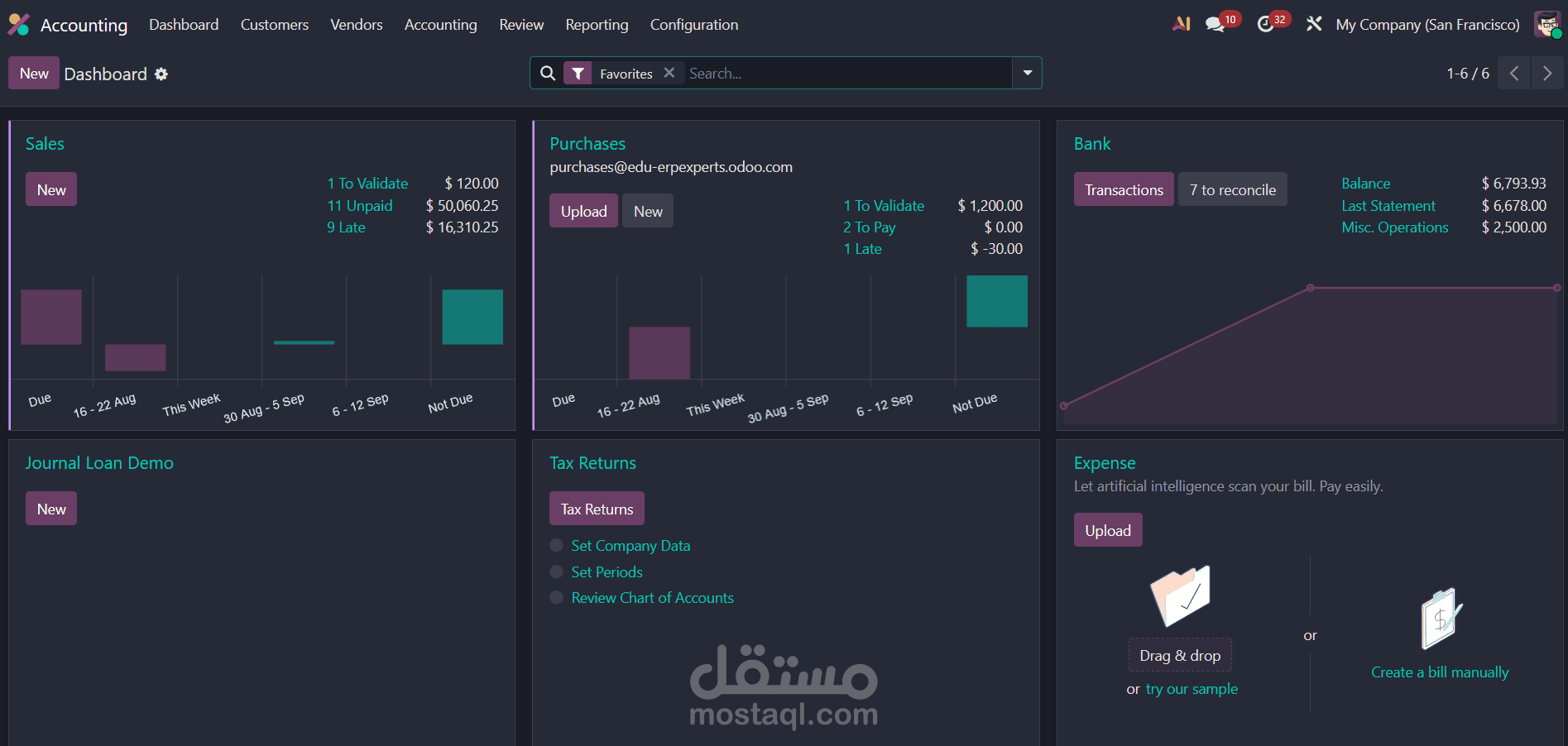
Task: Open the Last Statement link
Action: point(1388,206)
